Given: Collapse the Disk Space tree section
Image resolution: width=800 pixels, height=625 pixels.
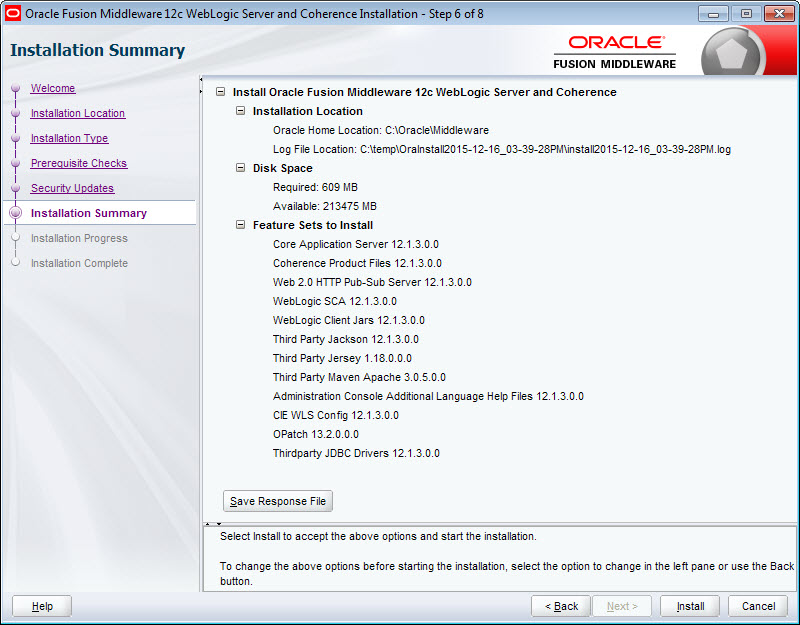Looking at the screenshot, I should click(x=240, y=168).
